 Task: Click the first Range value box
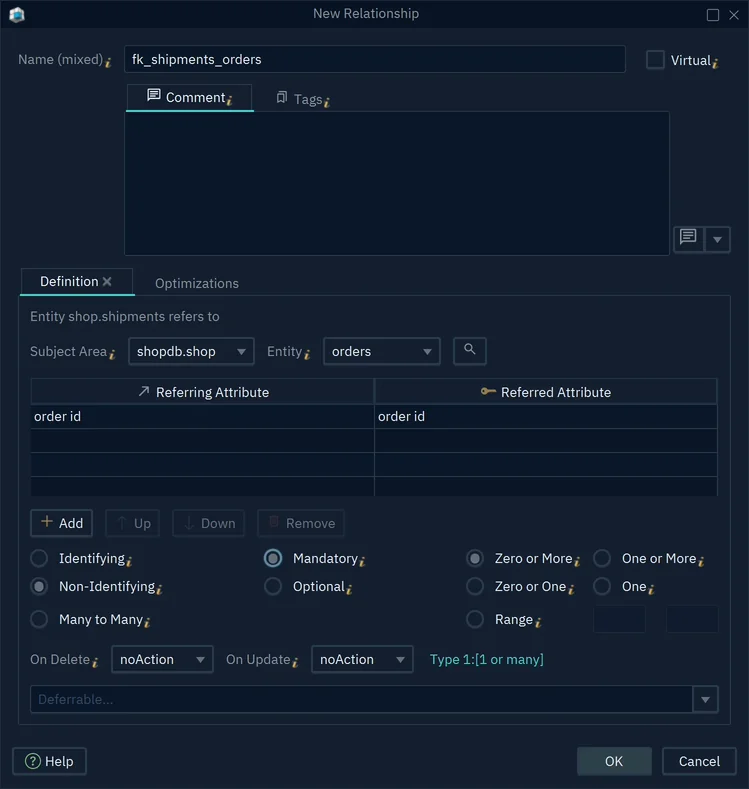click(619, 619)
